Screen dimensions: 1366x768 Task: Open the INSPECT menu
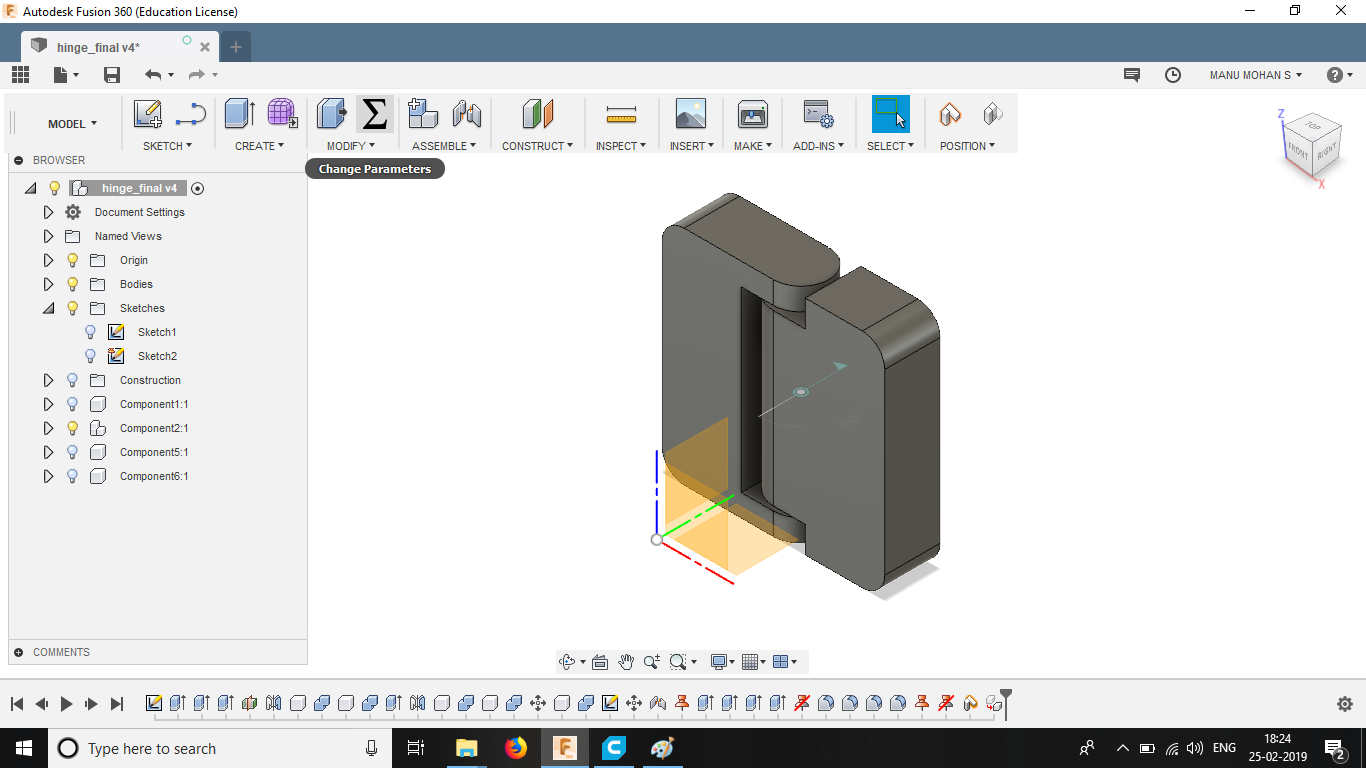[x=621, y=146]
